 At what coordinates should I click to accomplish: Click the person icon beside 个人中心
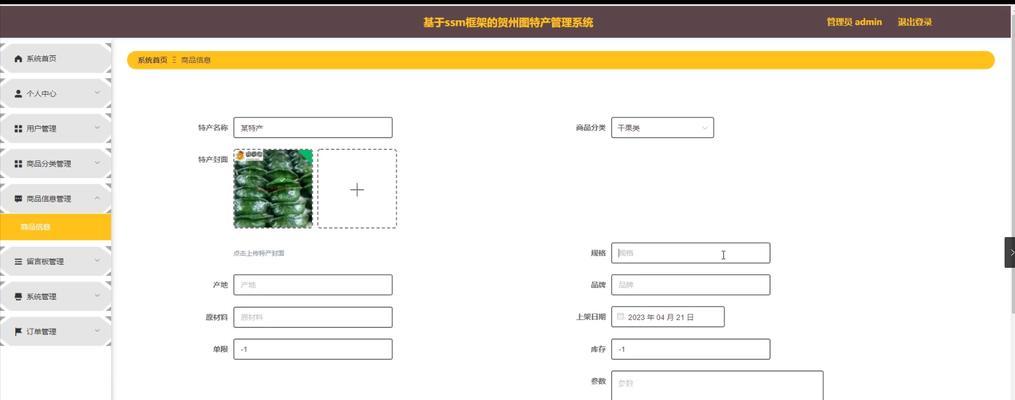coord(18,94)
